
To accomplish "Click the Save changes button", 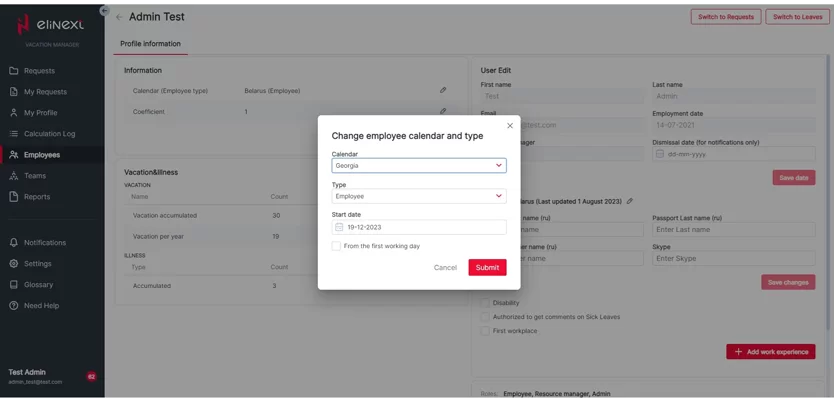I will point(788,282).
